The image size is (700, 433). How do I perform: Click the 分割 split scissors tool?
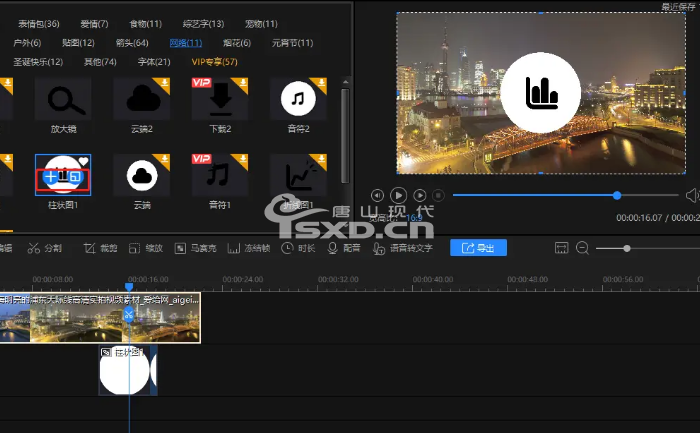click(x=44, y=248)
